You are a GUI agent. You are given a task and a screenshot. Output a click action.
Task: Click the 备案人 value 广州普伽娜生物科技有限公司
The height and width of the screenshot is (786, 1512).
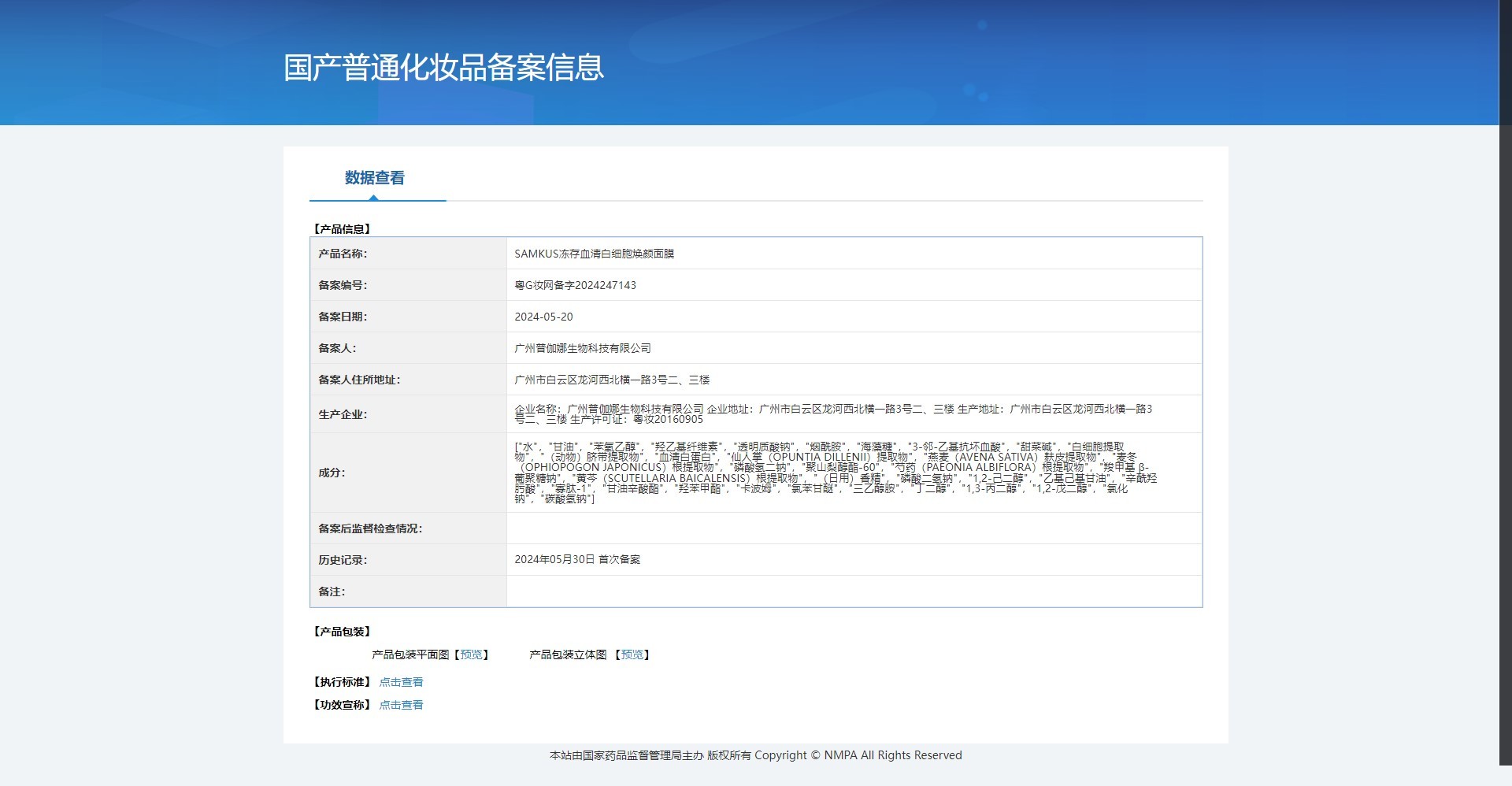coord(583,348)
